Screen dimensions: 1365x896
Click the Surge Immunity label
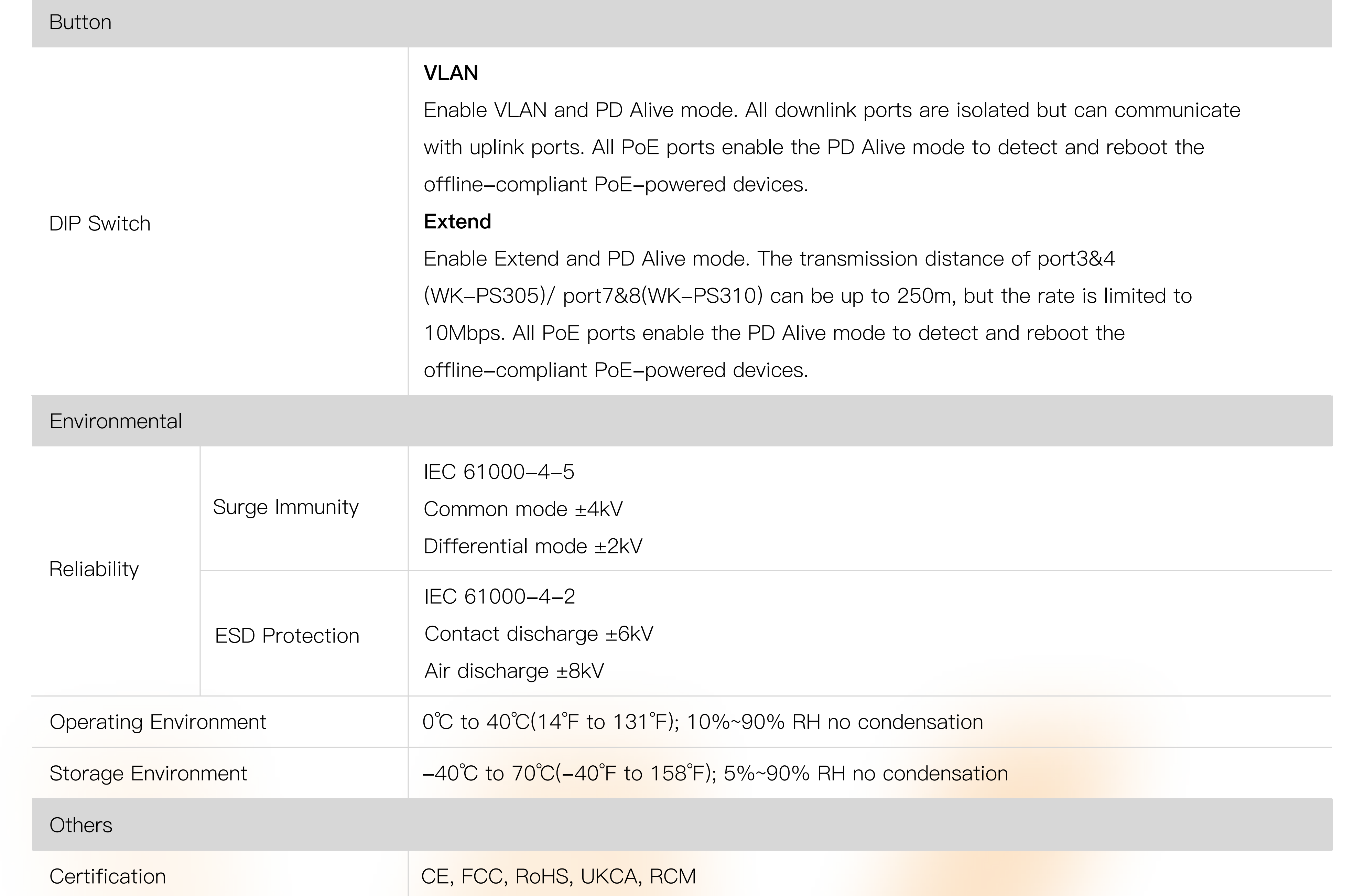(x=285, y=507)
